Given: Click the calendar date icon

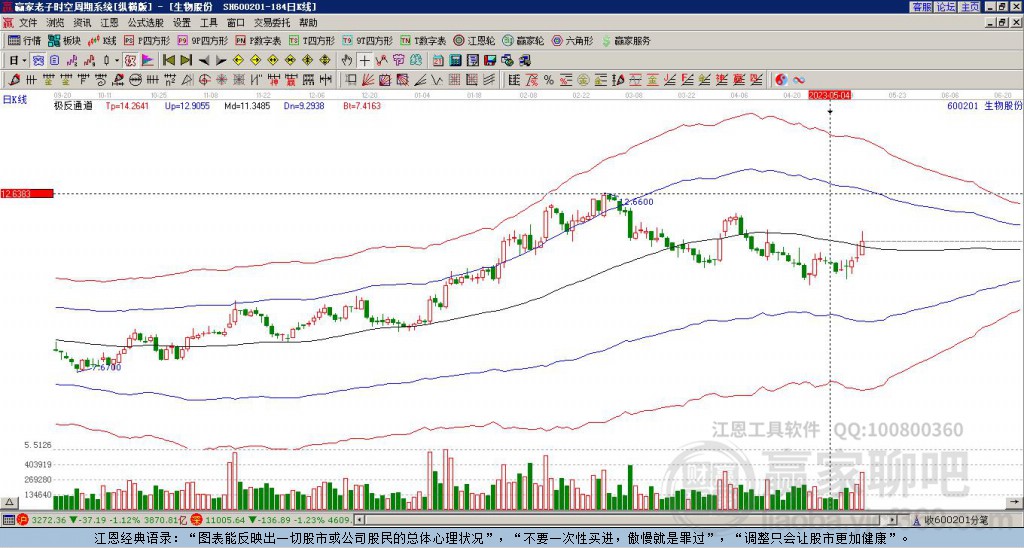Looking at the screenshot, I should (438, 61).
